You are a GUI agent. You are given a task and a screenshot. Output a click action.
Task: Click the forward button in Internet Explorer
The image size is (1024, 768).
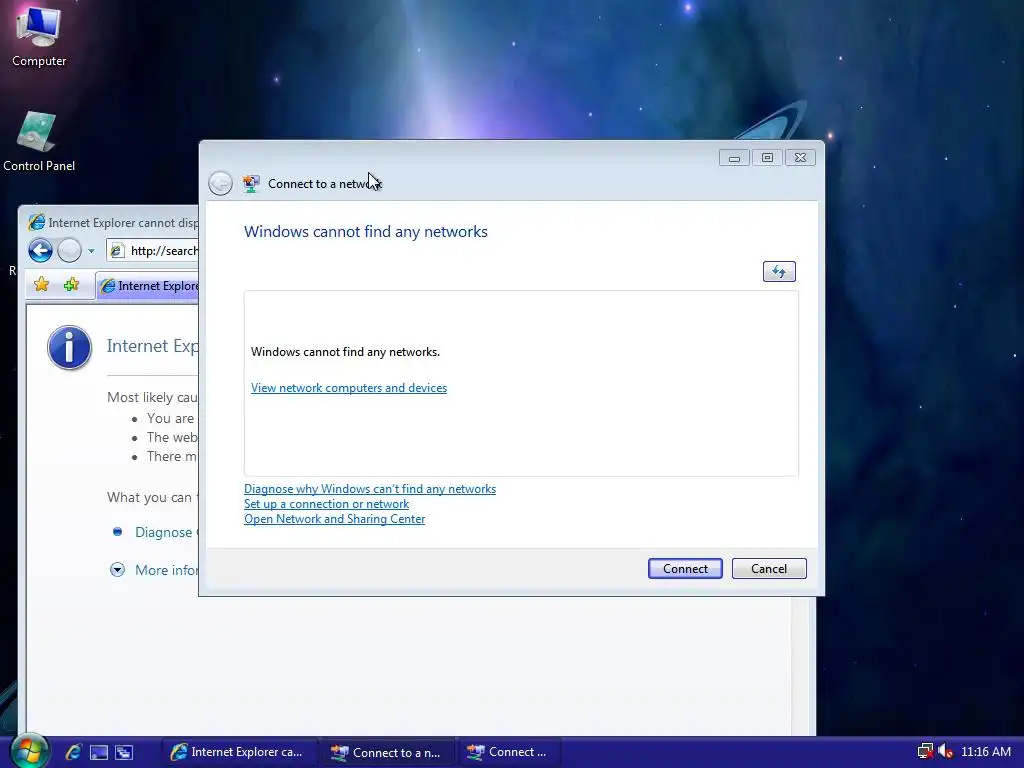[x=69, y=250]
